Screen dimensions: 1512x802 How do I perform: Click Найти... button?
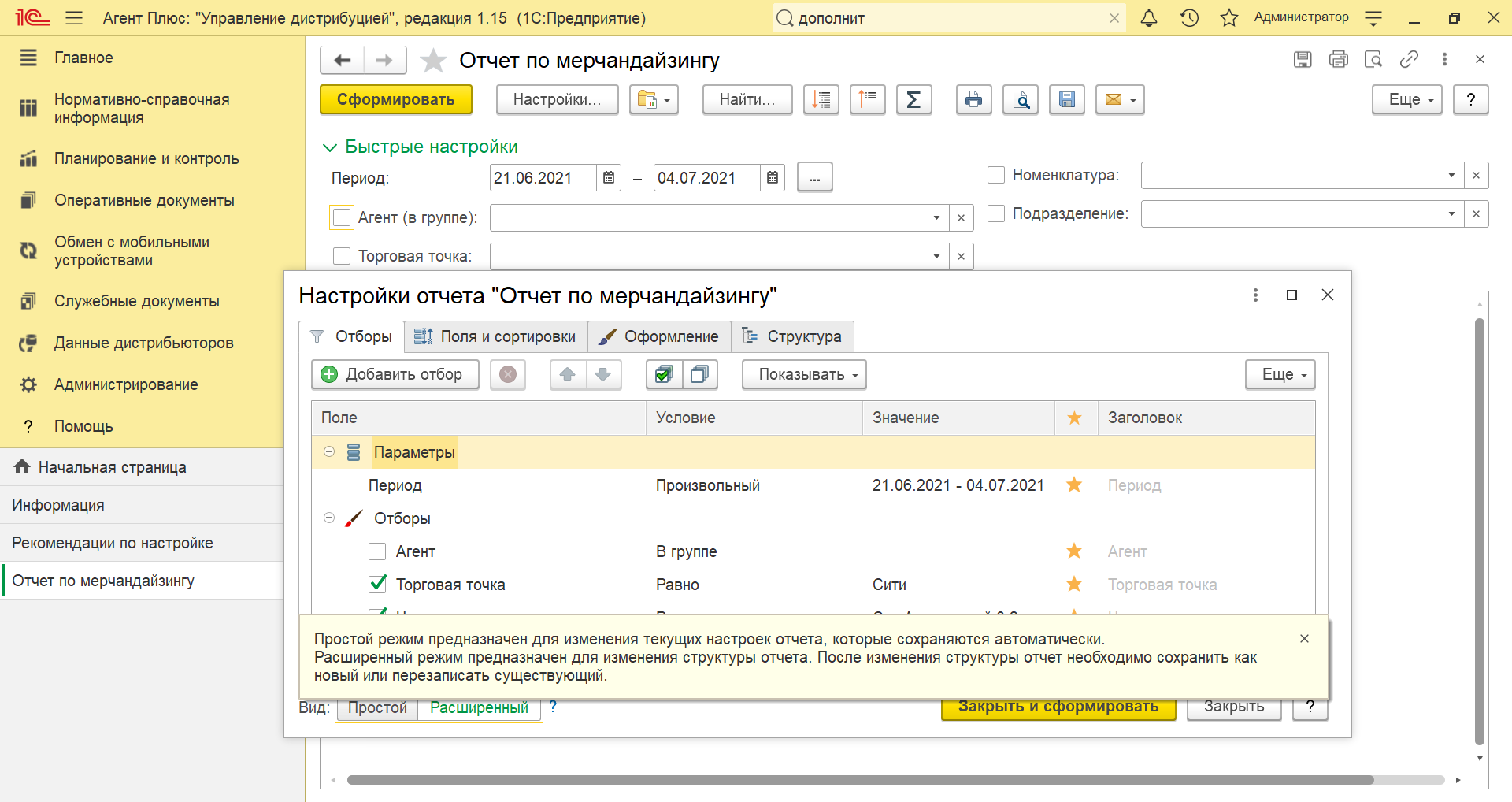click(747, 99)
